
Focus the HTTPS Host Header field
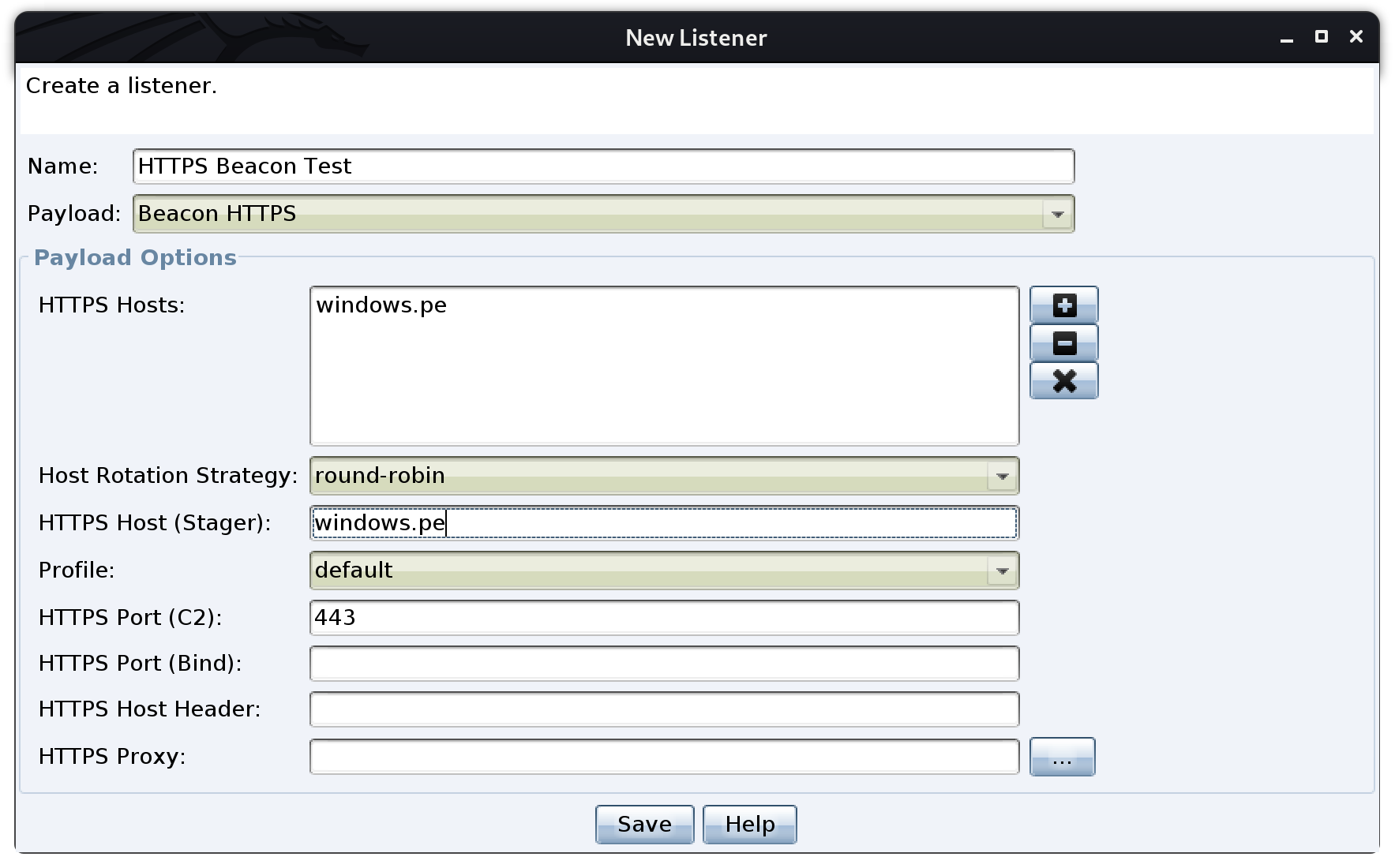(x=664, y=709)
